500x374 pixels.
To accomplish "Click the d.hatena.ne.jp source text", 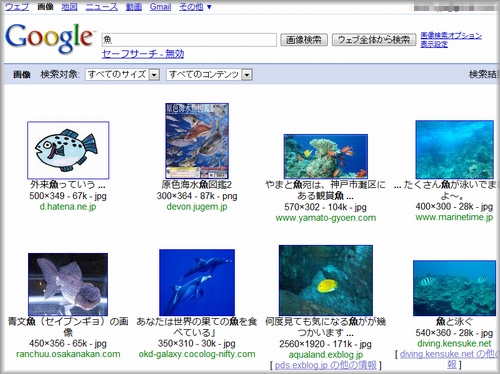I will coord(68,207).
